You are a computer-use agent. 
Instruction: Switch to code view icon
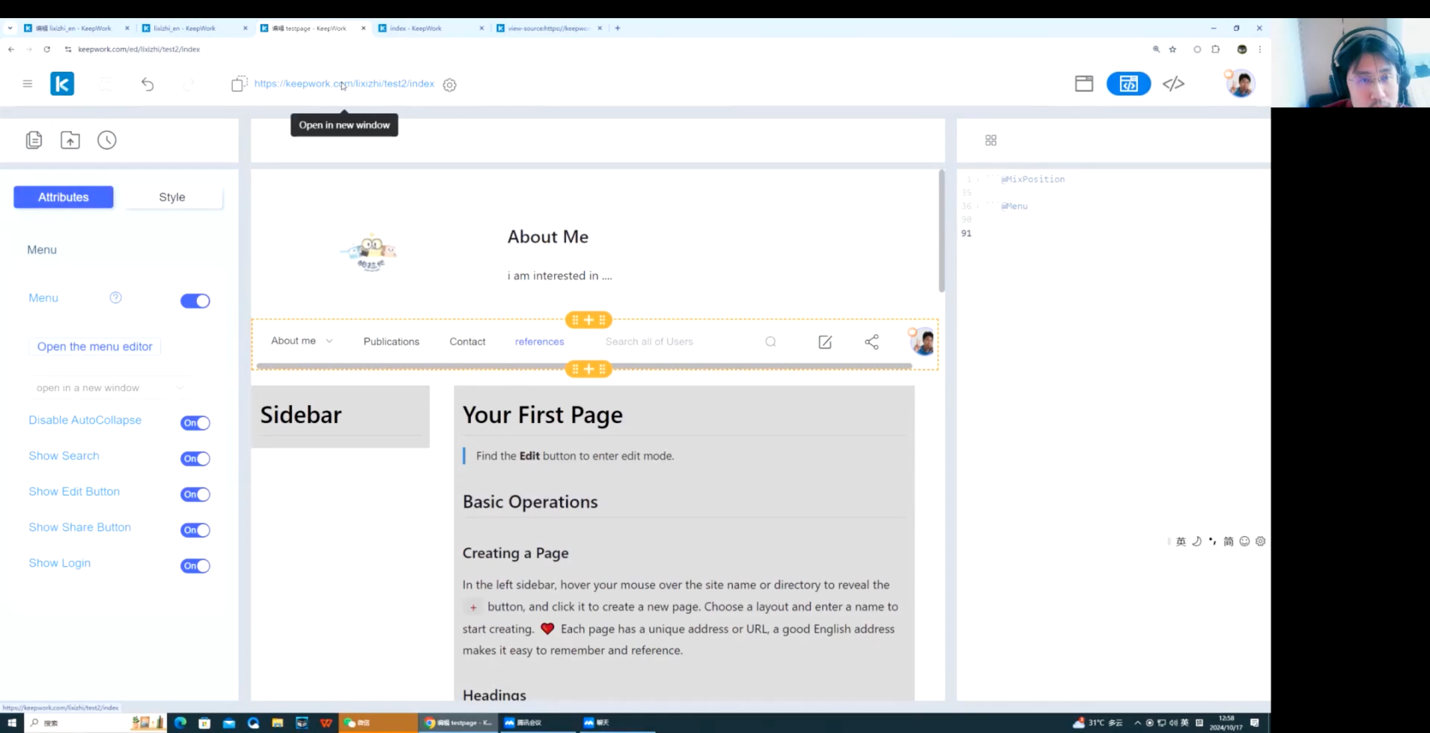(1173, 84)
